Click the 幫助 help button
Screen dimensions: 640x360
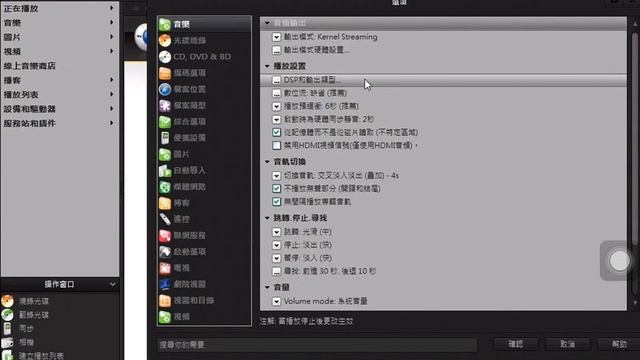pos(619,344)
